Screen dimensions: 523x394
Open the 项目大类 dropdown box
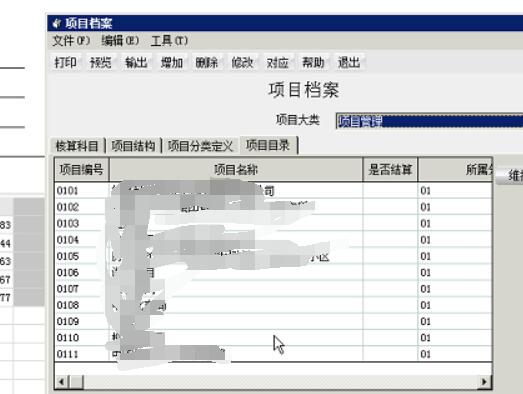click(429, 121)
